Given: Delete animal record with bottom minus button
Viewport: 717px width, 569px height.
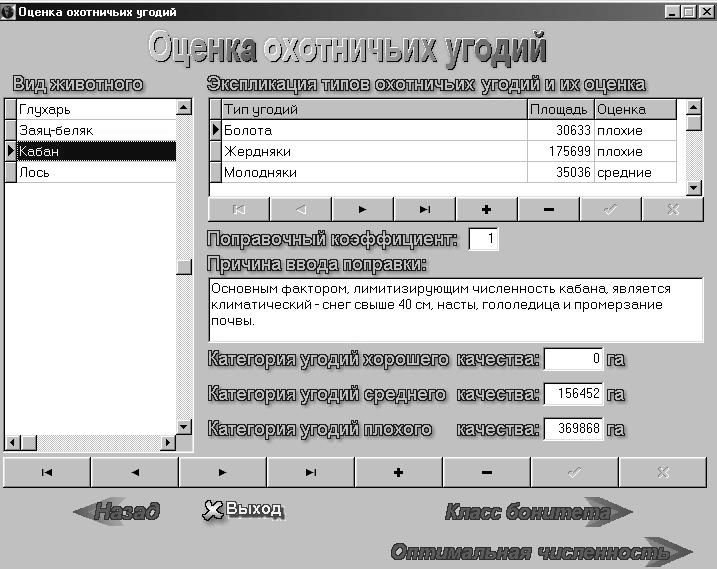Looking at the screenshot, I should [x=487, y=472].
